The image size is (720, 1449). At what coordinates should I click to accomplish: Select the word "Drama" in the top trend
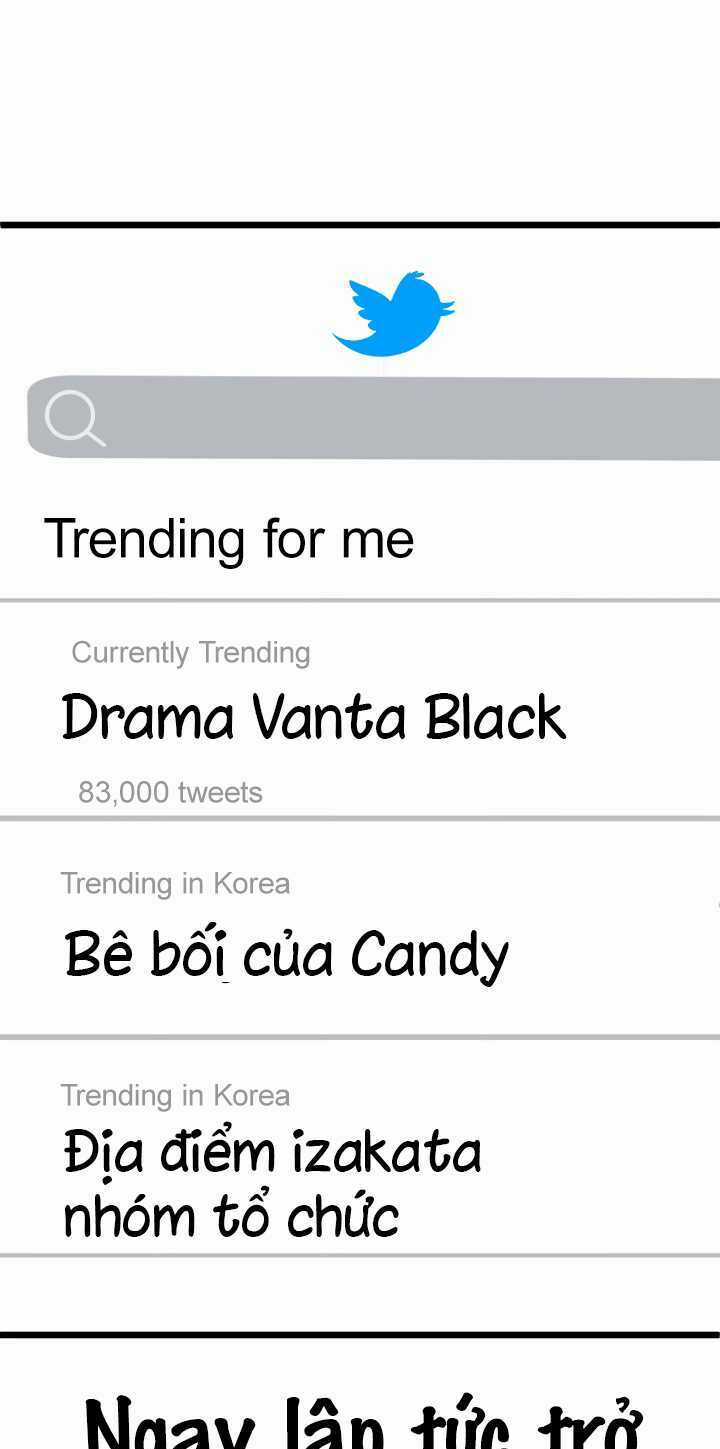coord(148,718)
